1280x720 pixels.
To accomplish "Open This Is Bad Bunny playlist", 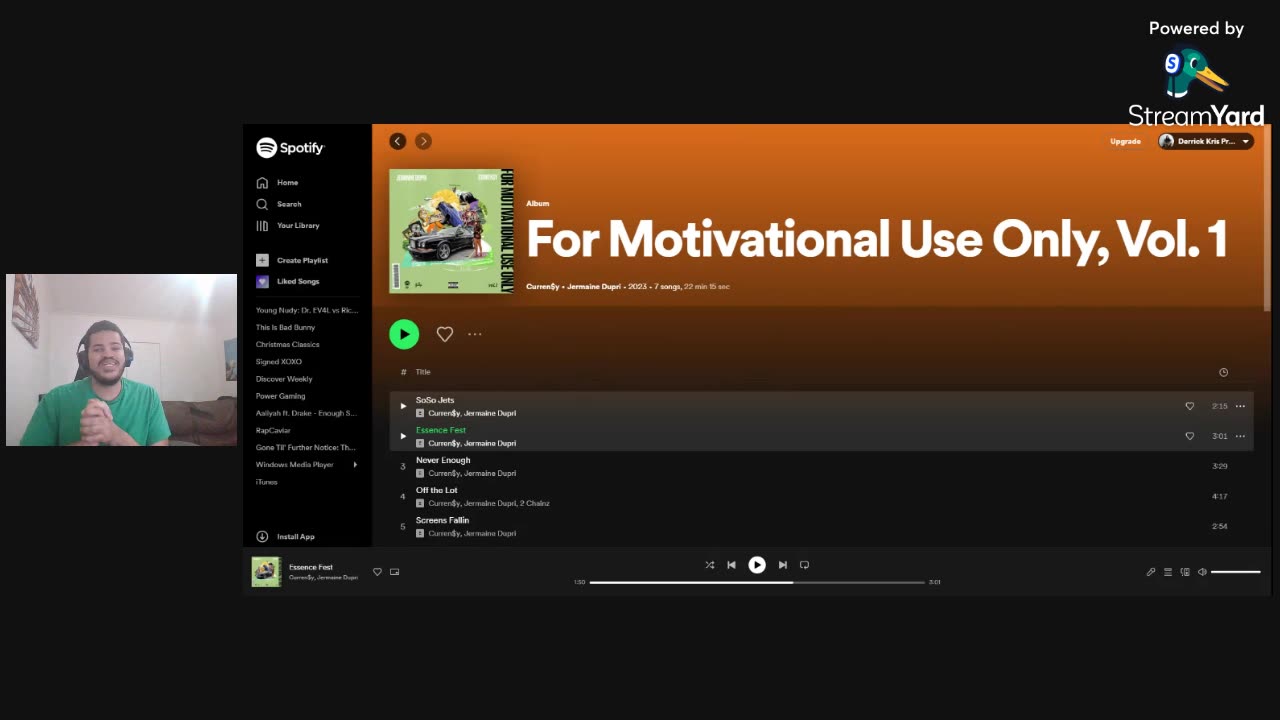I will (285, 327).
